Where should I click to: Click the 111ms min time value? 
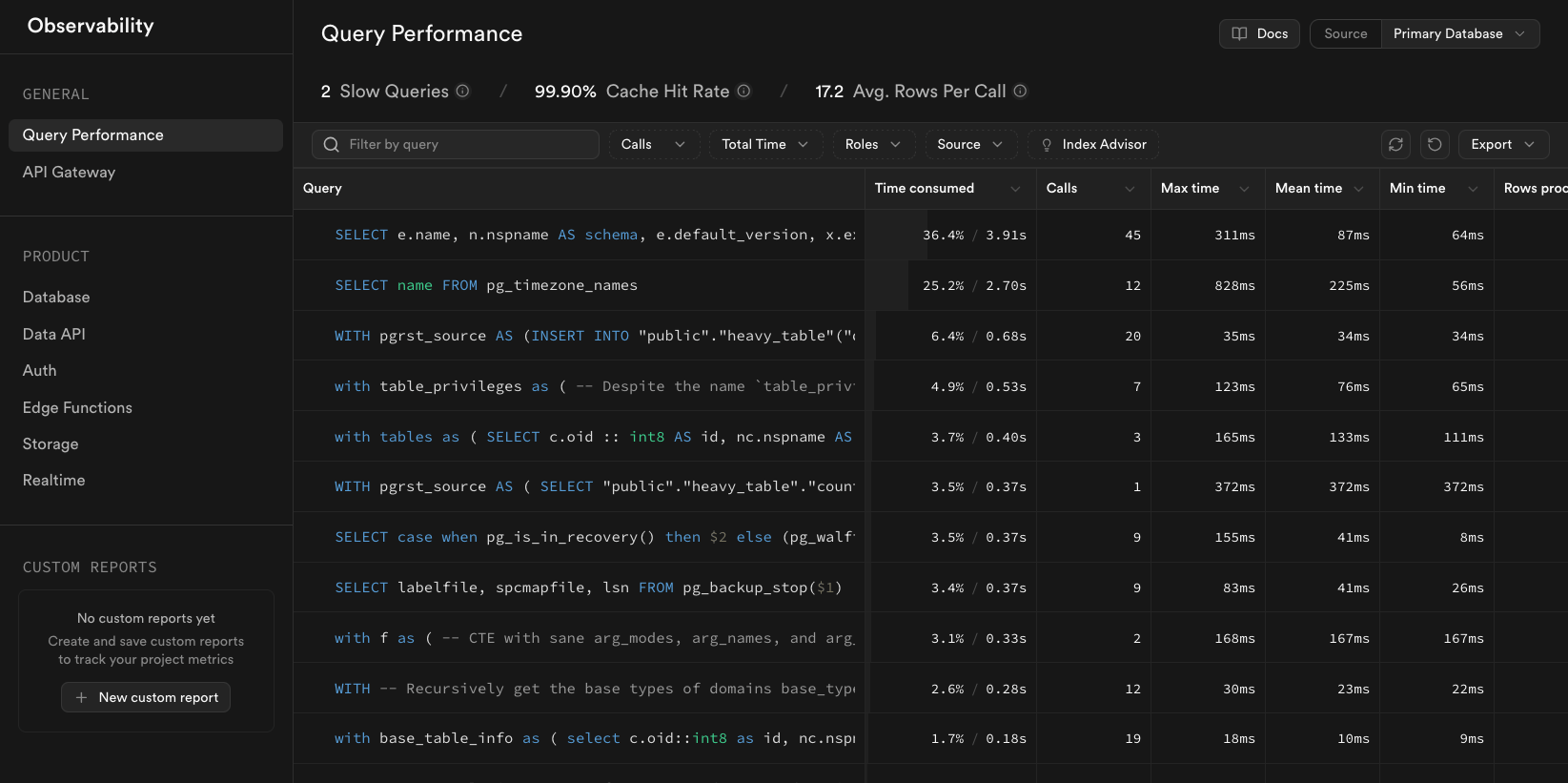pyautogui.click(x=1463, y=437)
